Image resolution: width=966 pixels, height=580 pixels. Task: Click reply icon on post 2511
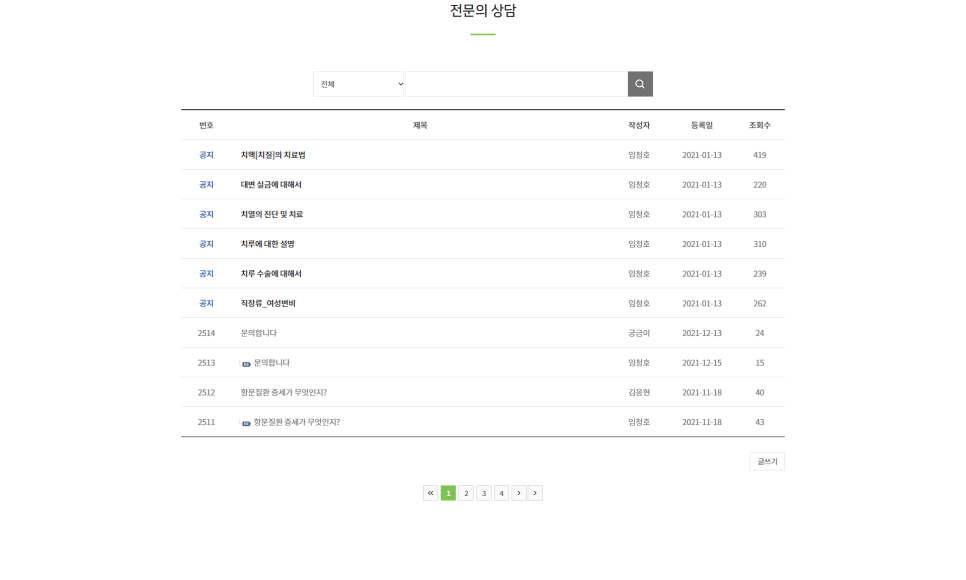point(246,423)
